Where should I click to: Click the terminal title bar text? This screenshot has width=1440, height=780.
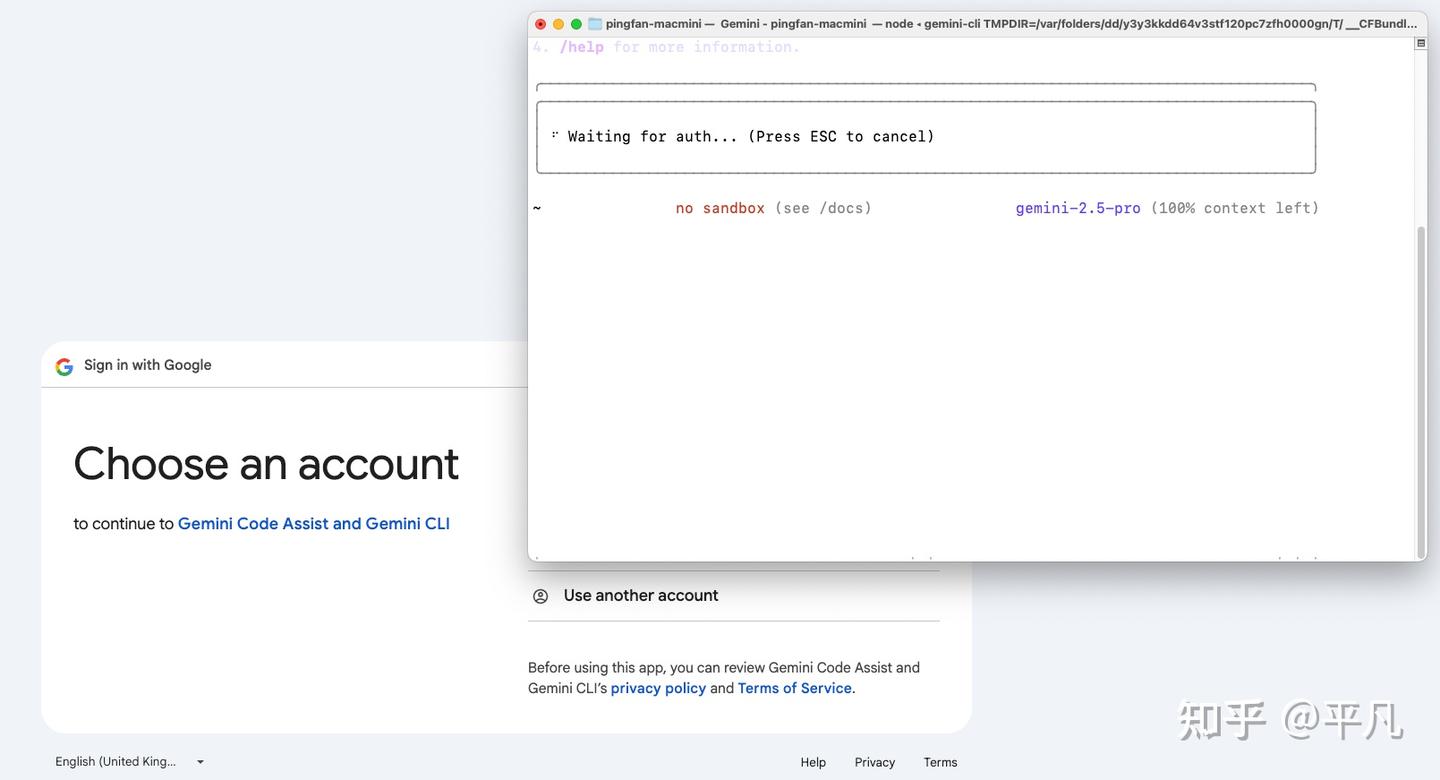[1011, 24]
